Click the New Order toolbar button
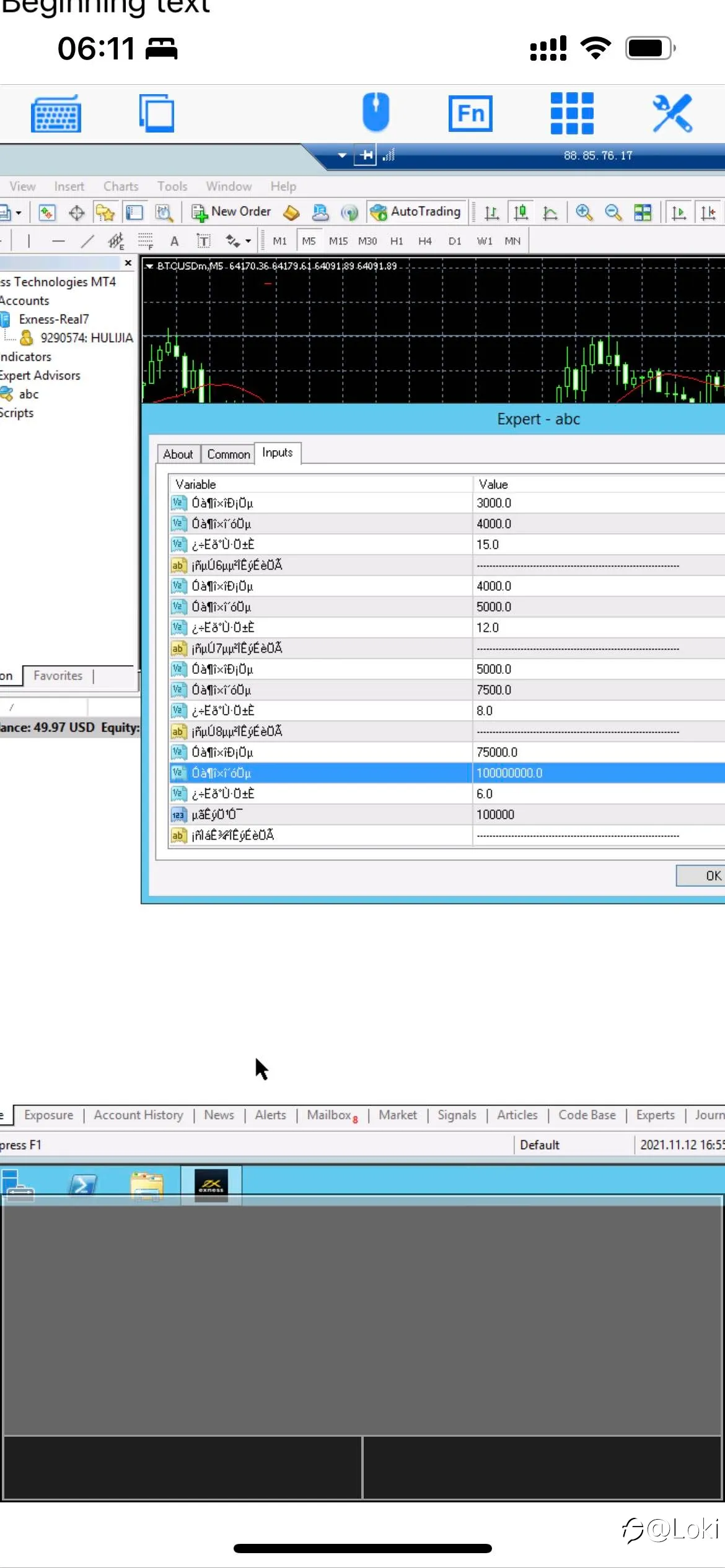This screenshot has height=1568, width=725. click(x=232, y=212)
